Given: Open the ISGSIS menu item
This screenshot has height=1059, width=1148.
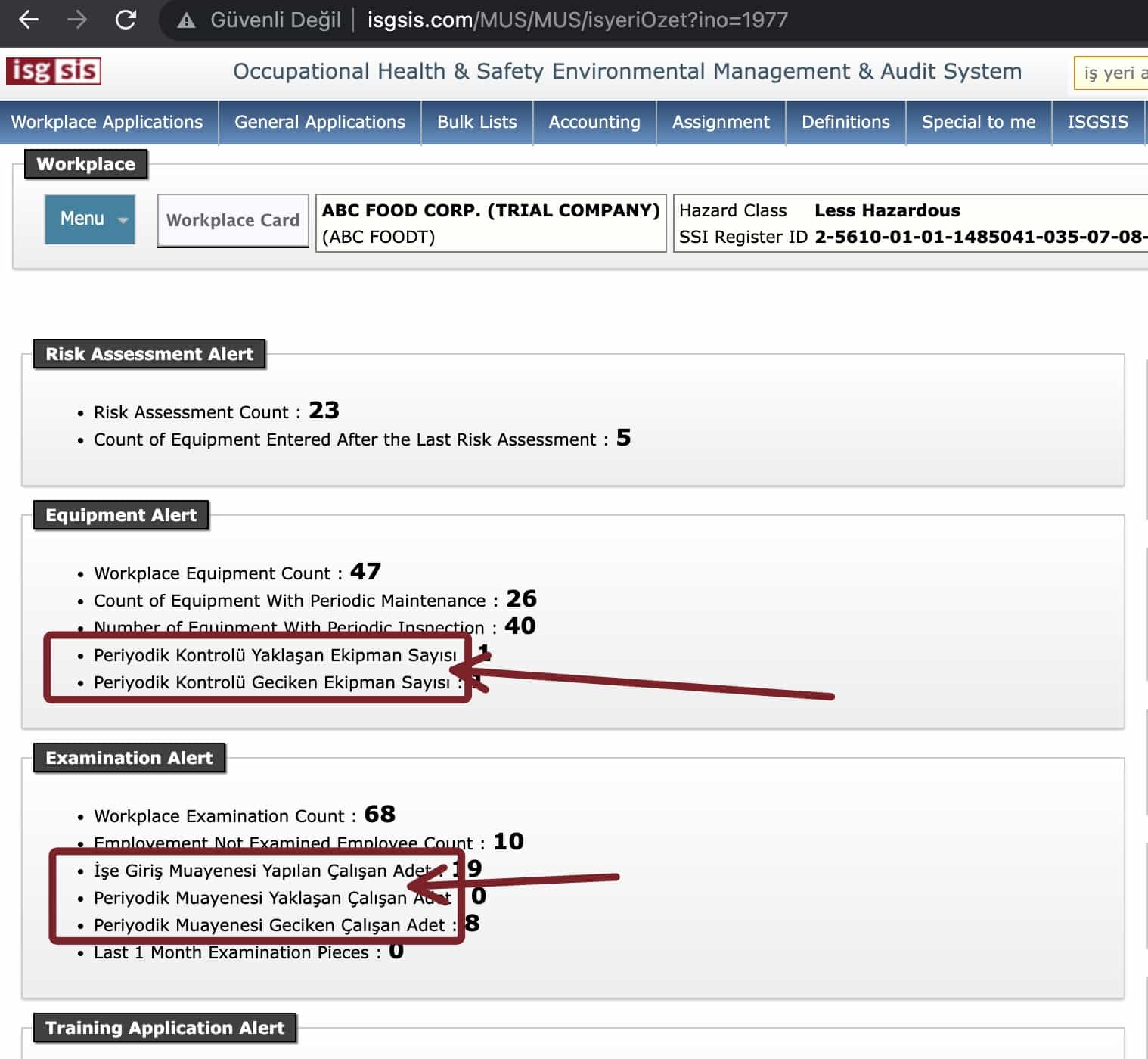Looking at the screenshot, I should (x=1097, y=122).
